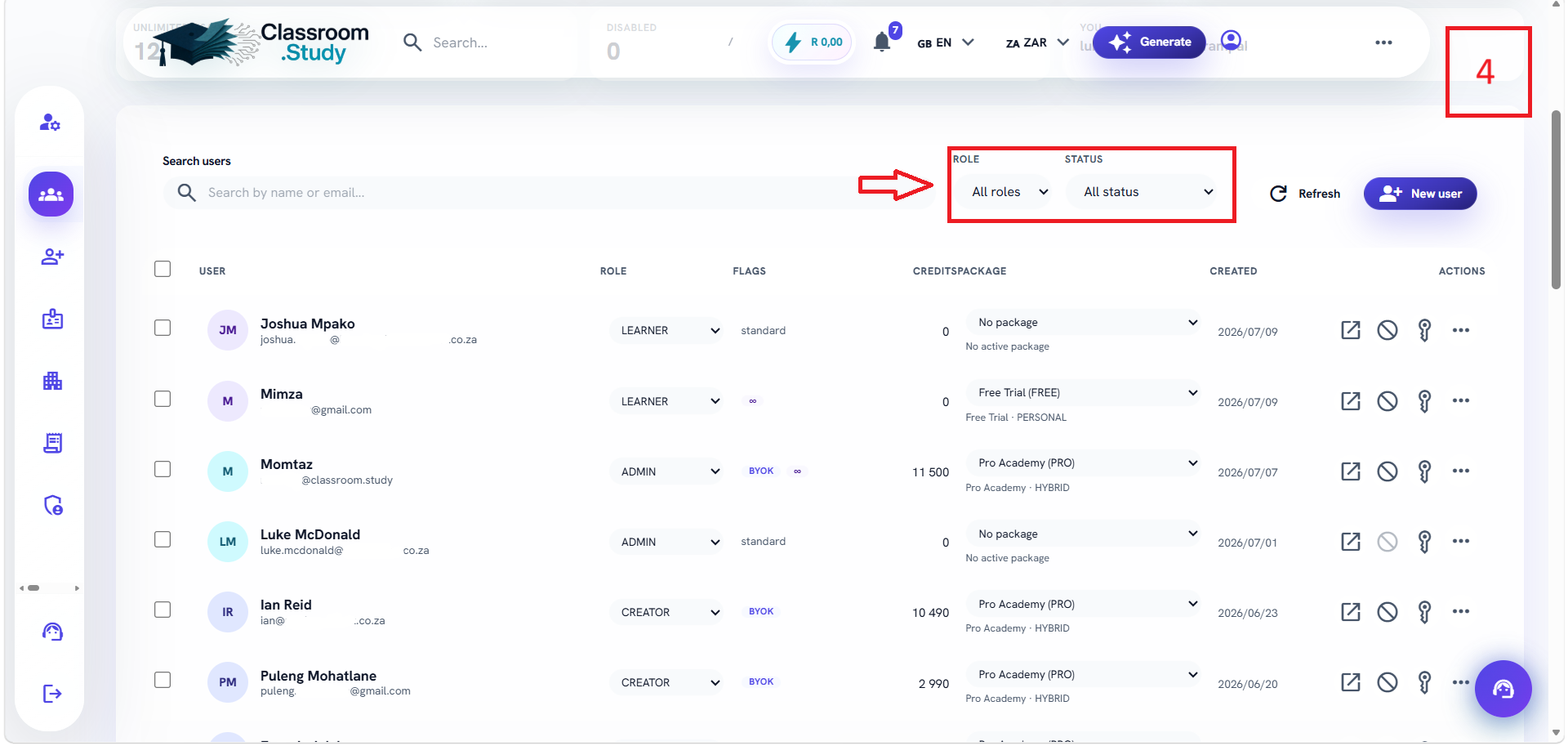Click the Generate button
1568x746 pixels.
(x=1149, y=42)
